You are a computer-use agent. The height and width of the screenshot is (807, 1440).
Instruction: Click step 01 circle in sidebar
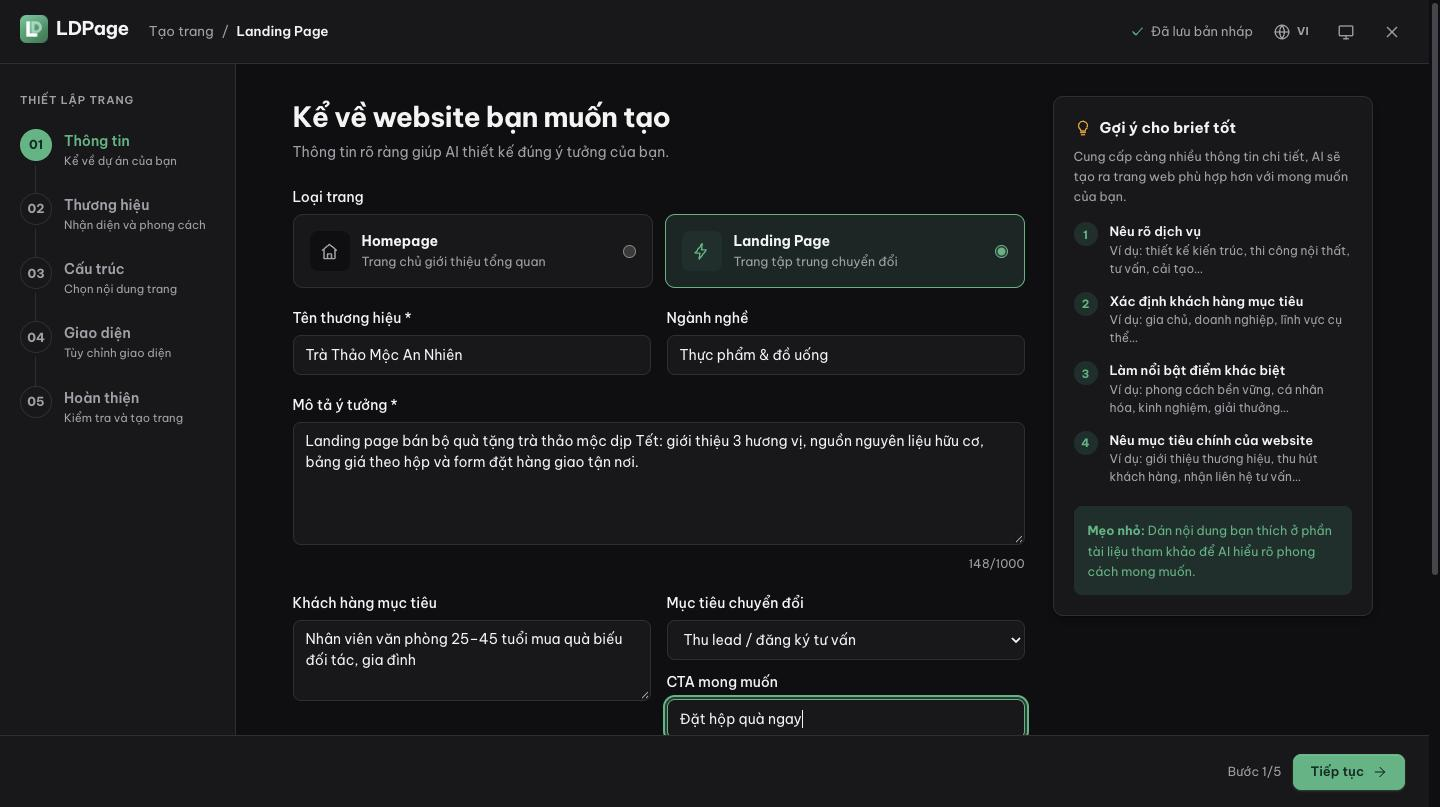click(x=36, y=144)
